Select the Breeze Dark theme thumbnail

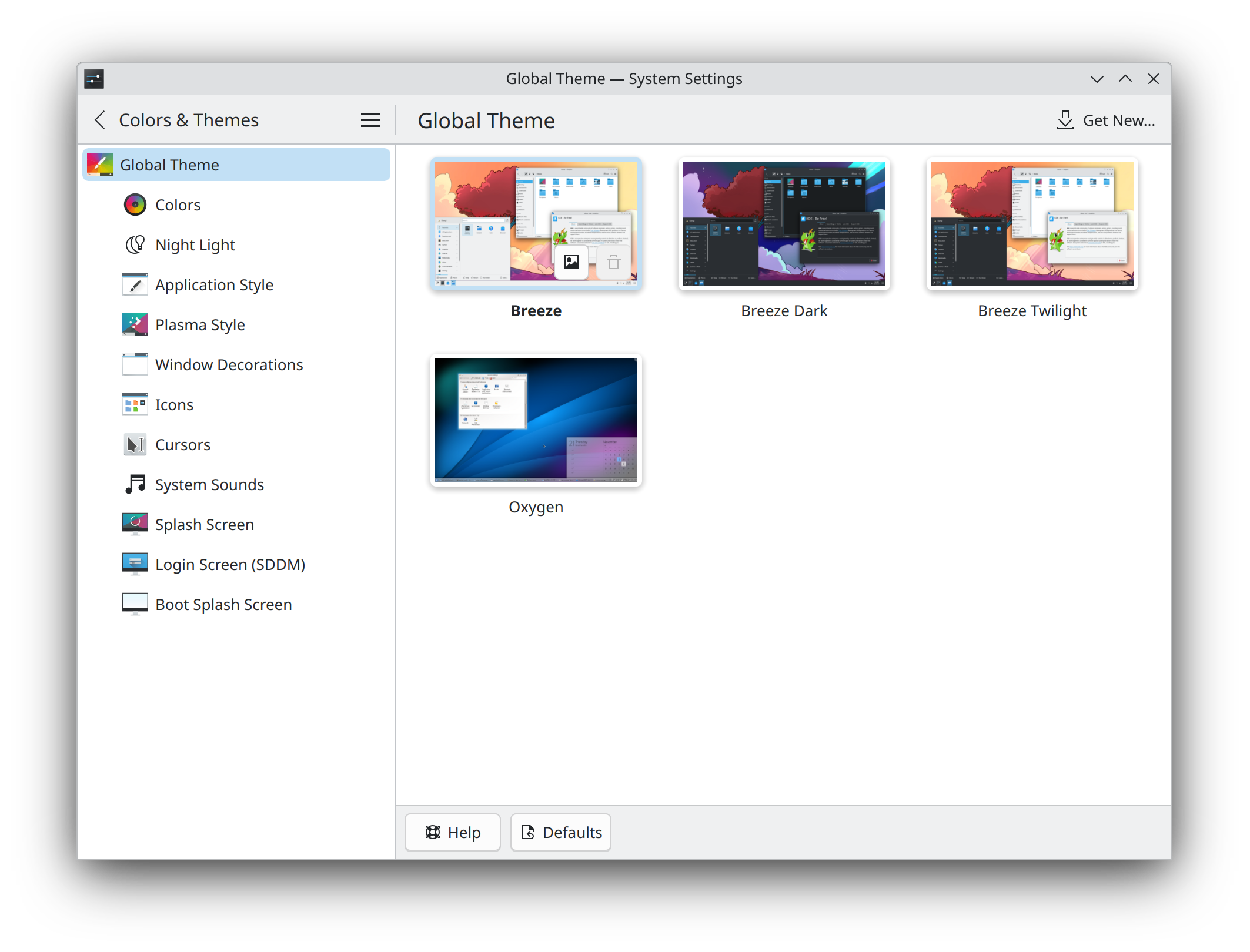(784, 224)
